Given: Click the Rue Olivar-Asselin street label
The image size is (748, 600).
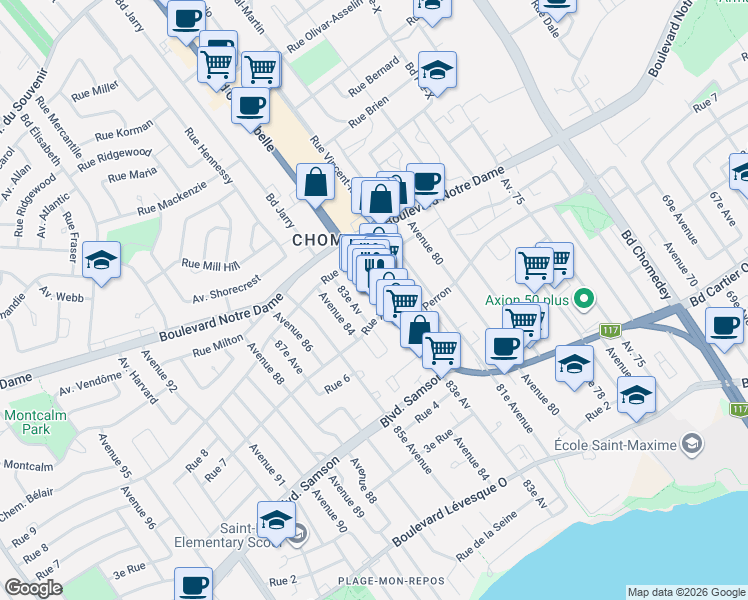Looking at the screenshot, I should pyautogui.click(x=325, y=27).
